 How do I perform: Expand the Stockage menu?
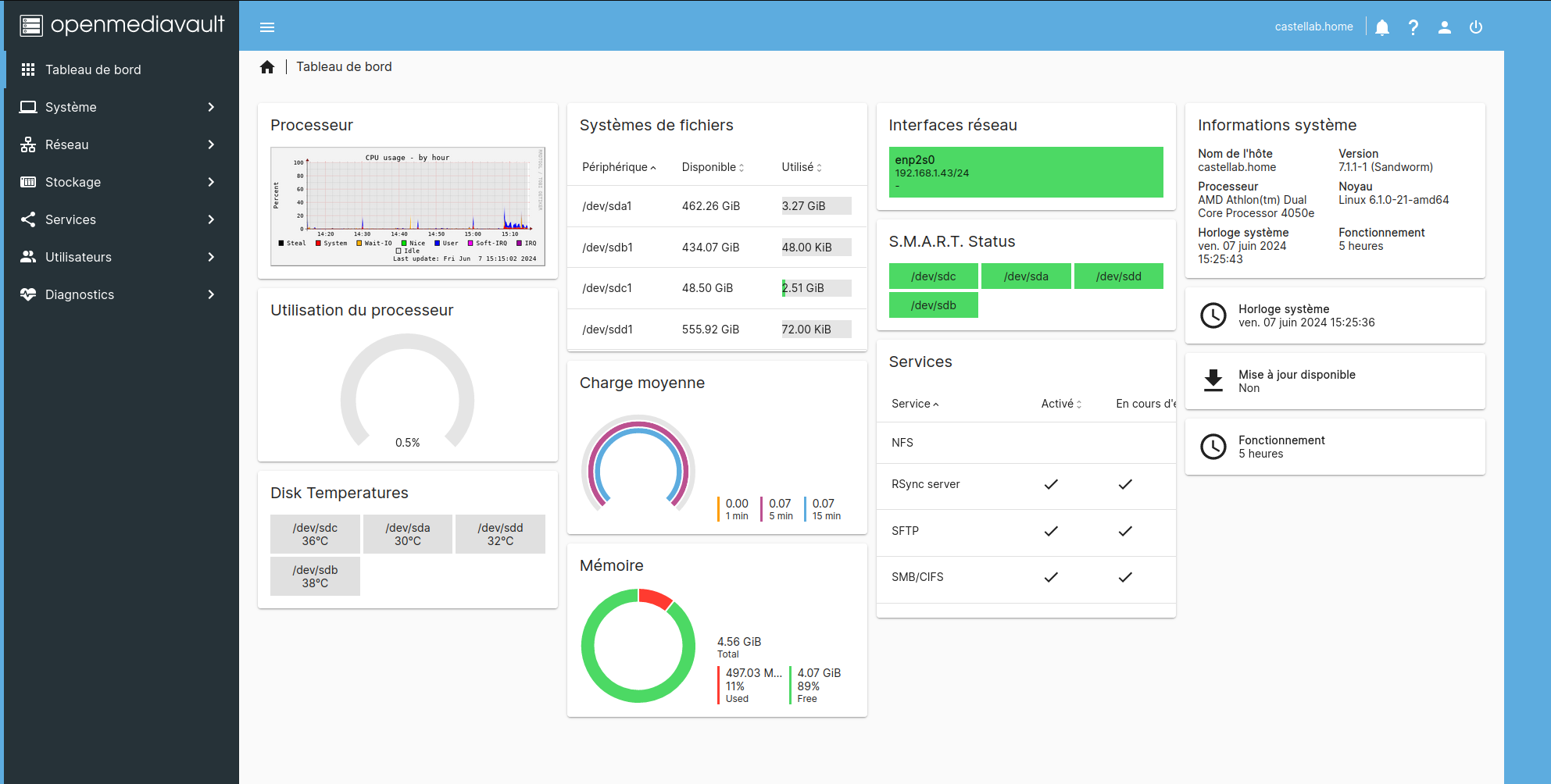[x=119, y=182]
